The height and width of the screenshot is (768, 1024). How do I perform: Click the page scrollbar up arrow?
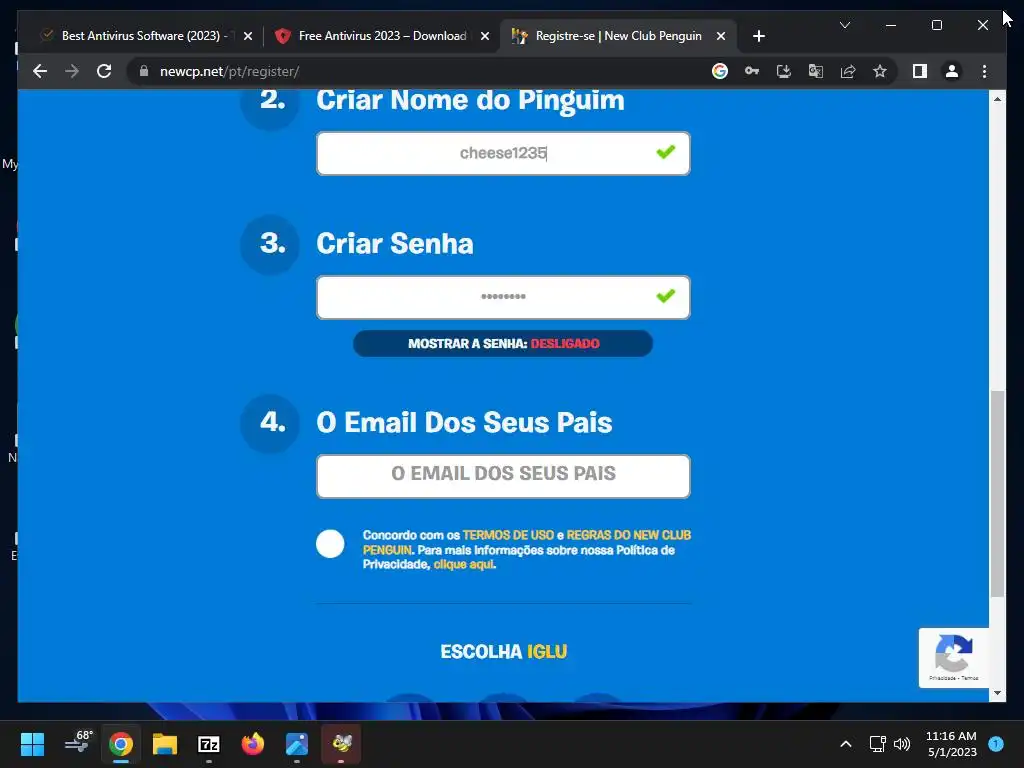tap(997, 99)
